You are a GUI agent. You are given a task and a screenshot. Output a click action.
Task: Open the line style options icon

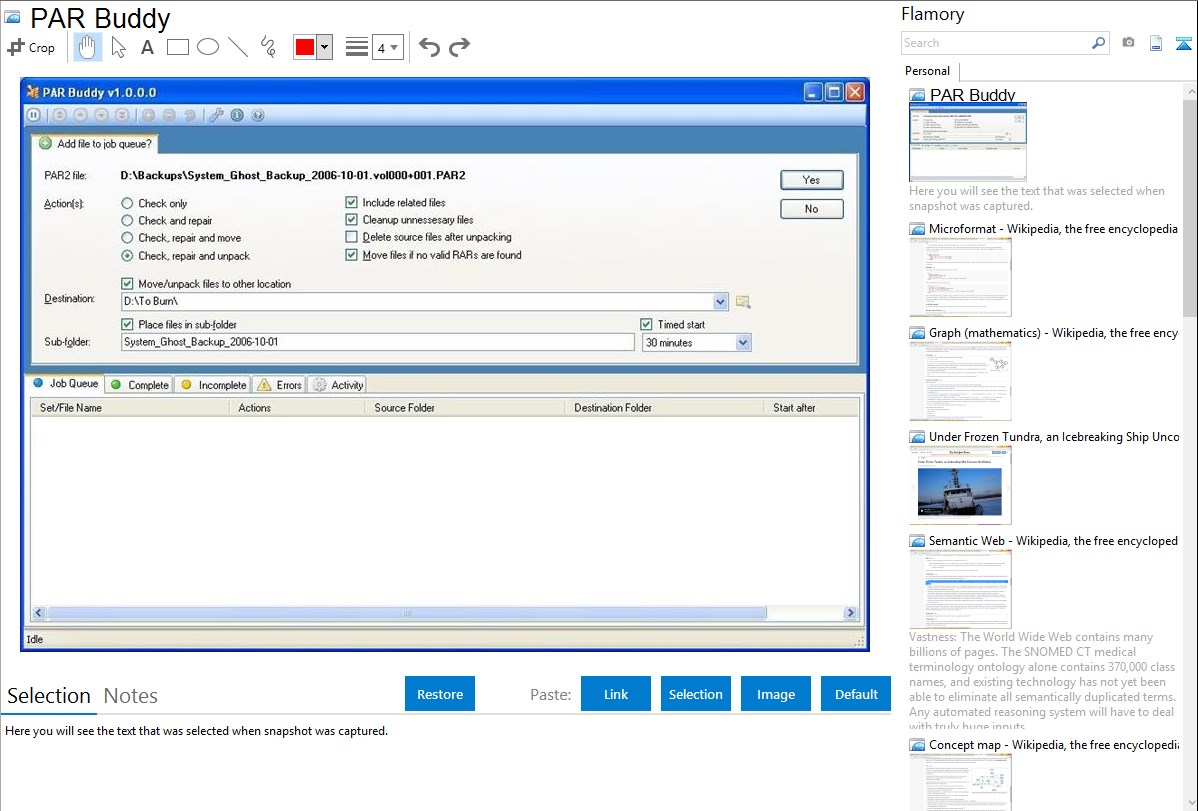(357, 47)
